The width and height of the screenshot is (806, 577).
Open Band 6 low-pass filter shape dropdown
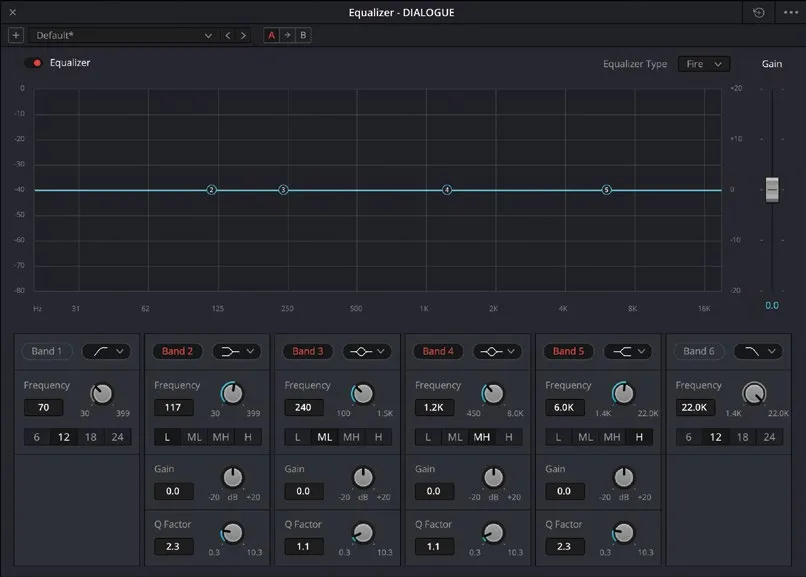pyautogui.click(x=758, y=351)
